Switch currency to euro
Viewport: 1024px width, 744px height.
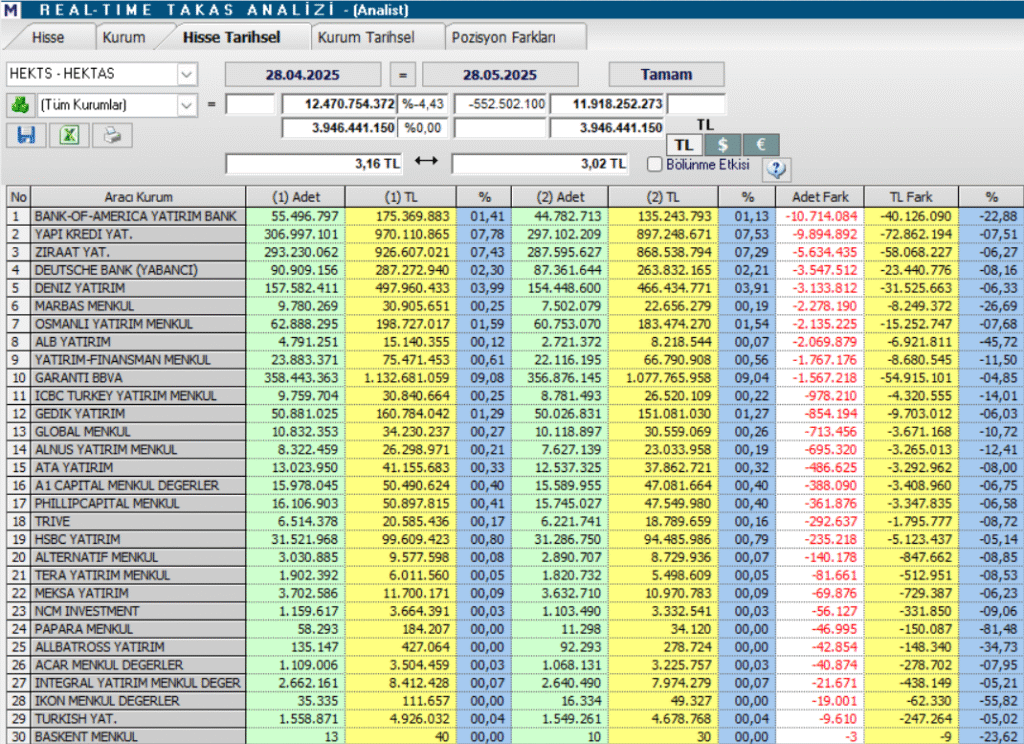click(x=761, y=145)
